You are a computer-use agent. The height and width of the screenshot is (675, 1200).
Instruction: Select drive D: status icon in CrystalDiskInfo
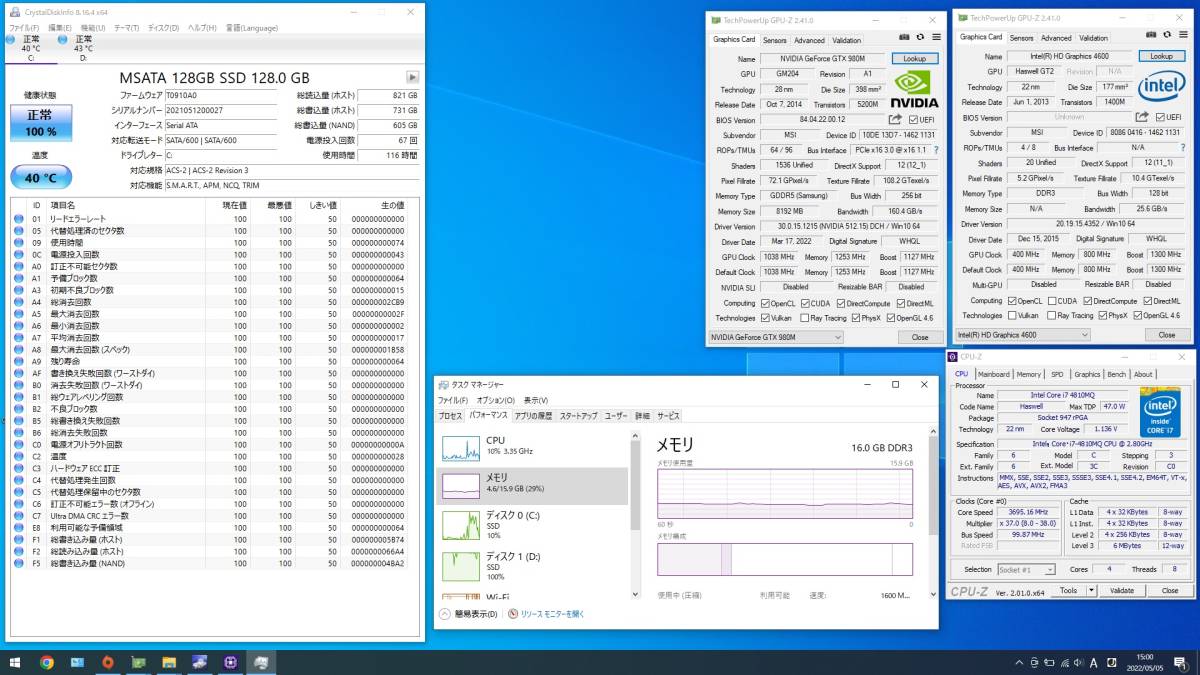point(62,39)
